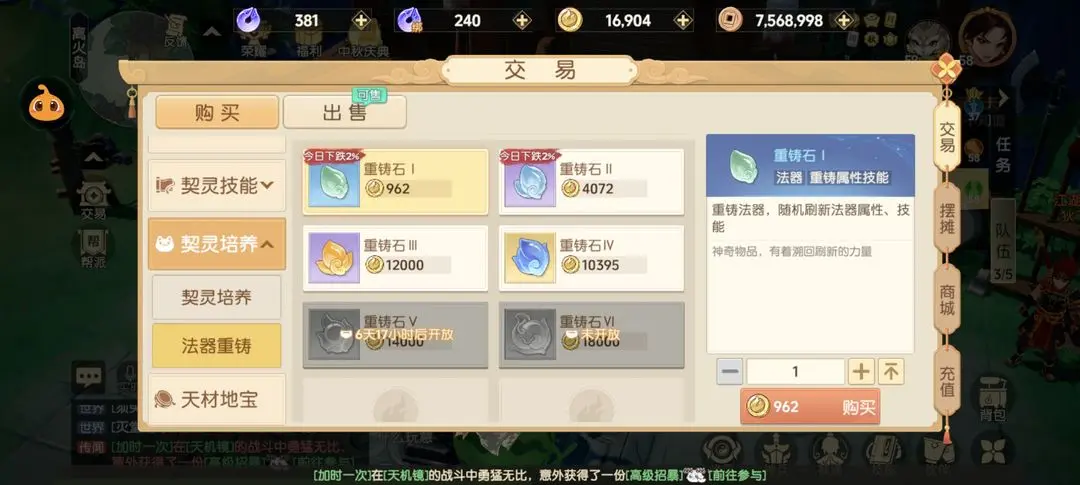
Task: Select the 法器重铸 subcategory
Action: [217, 346]
